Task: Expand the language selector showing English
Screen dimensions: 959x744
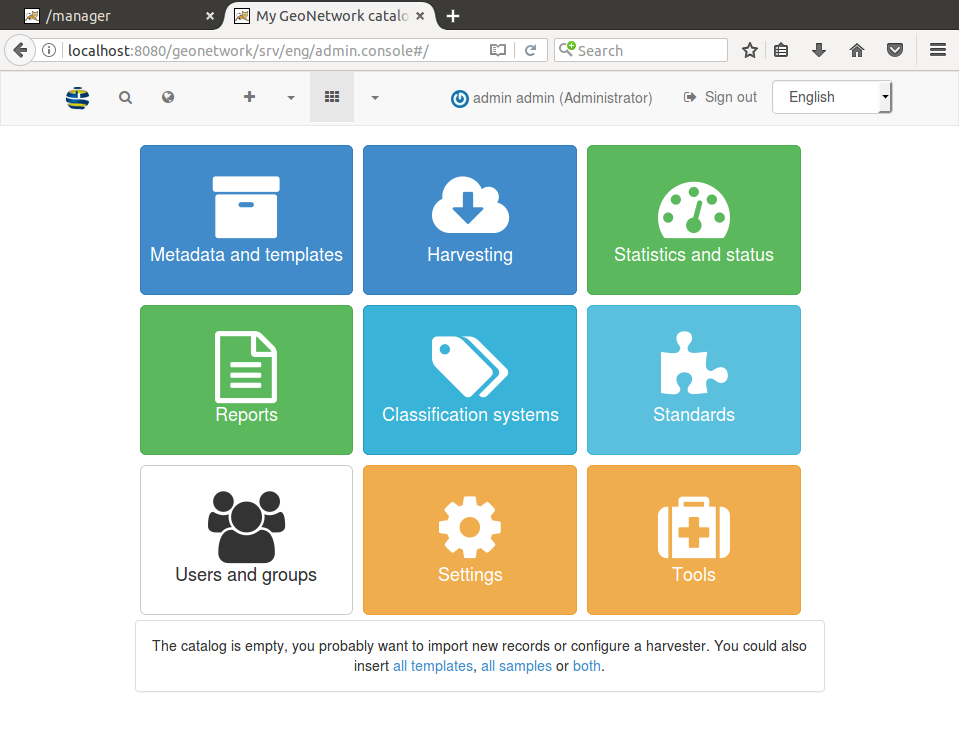Action: 831,98
